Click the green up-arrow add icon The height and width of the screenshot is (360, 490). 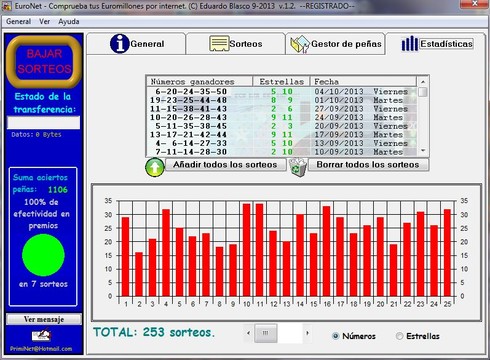[155, 167]
